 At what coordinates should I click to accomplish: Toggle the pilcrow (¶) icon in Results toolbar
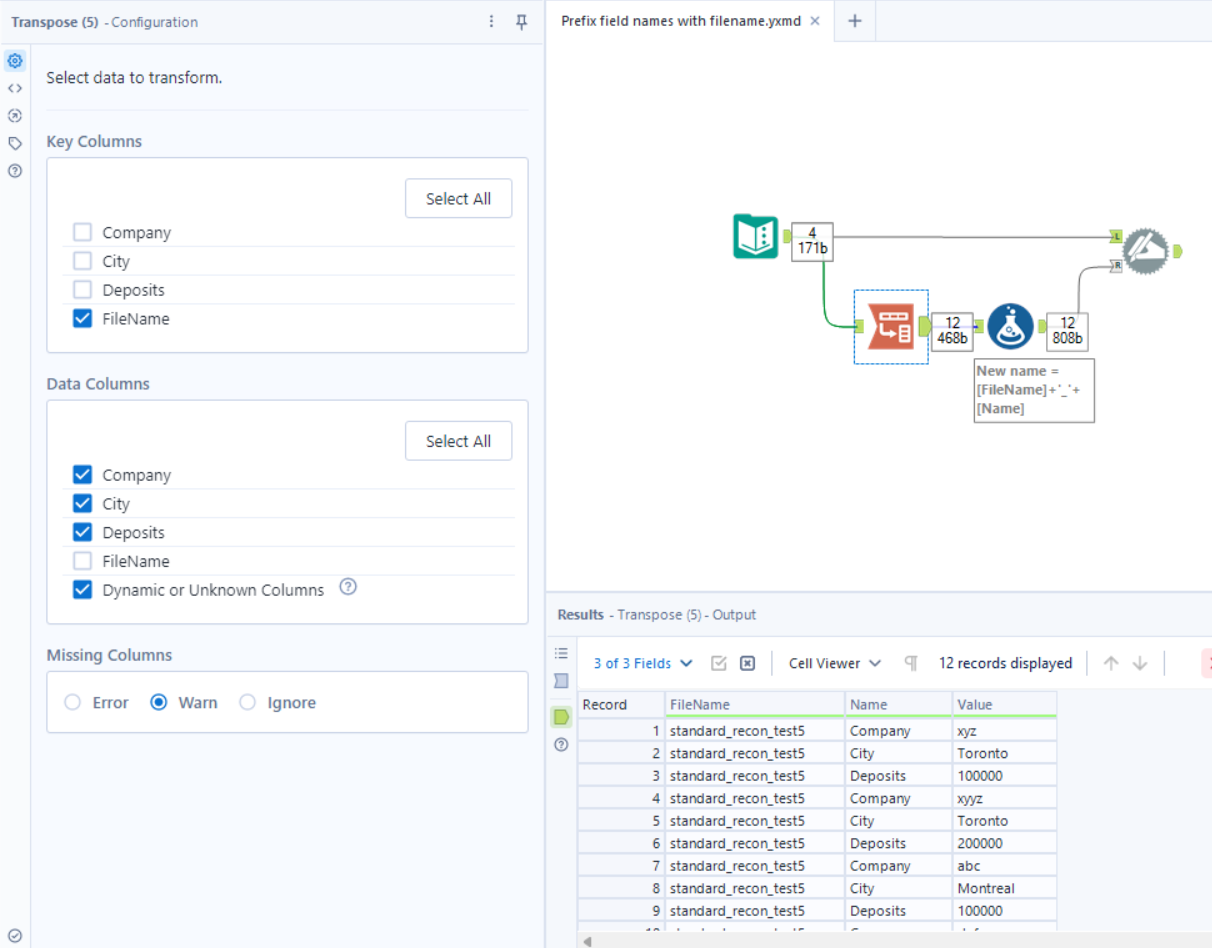pyautogui.click(x=910, y=663)
